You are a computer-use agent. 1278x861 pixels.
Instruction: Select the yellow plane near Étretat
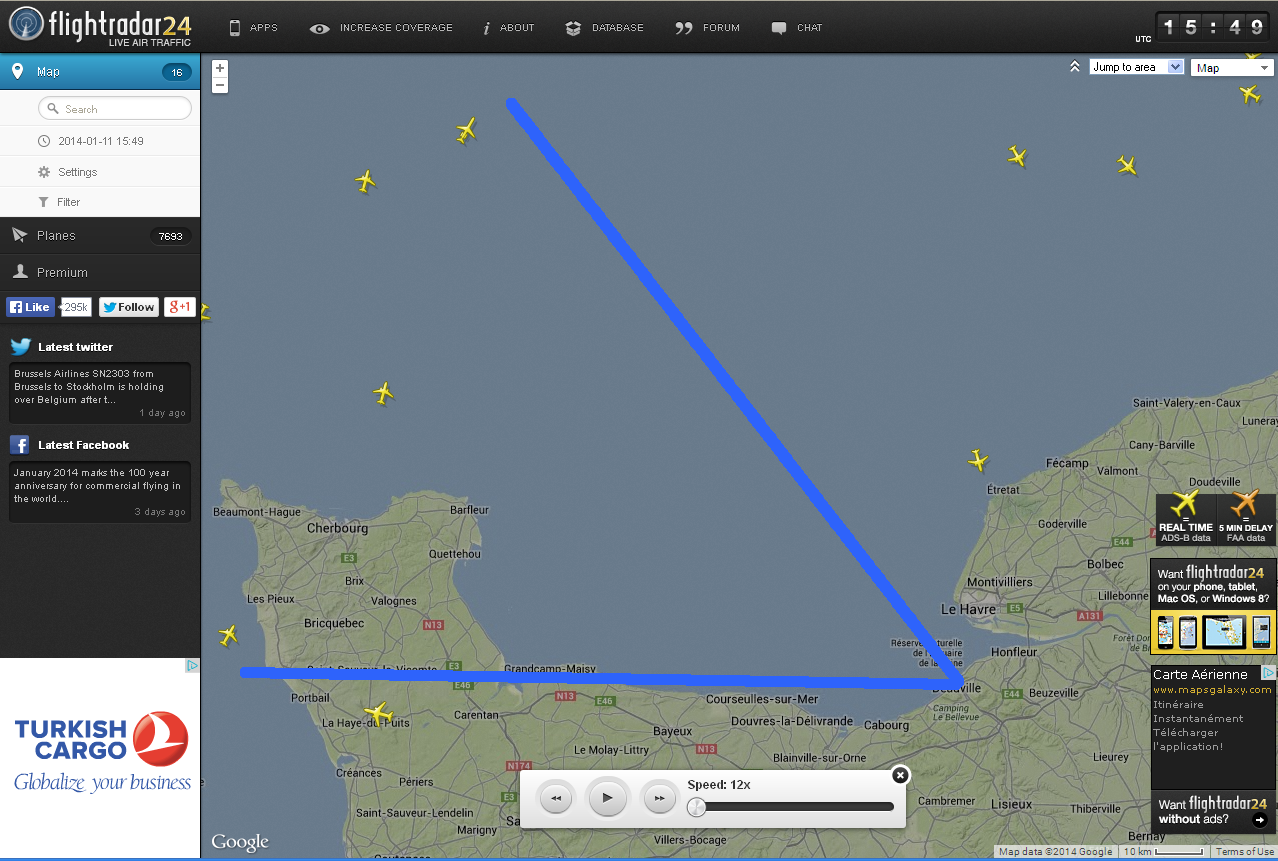pyautogui.click(x=978, y=461)
